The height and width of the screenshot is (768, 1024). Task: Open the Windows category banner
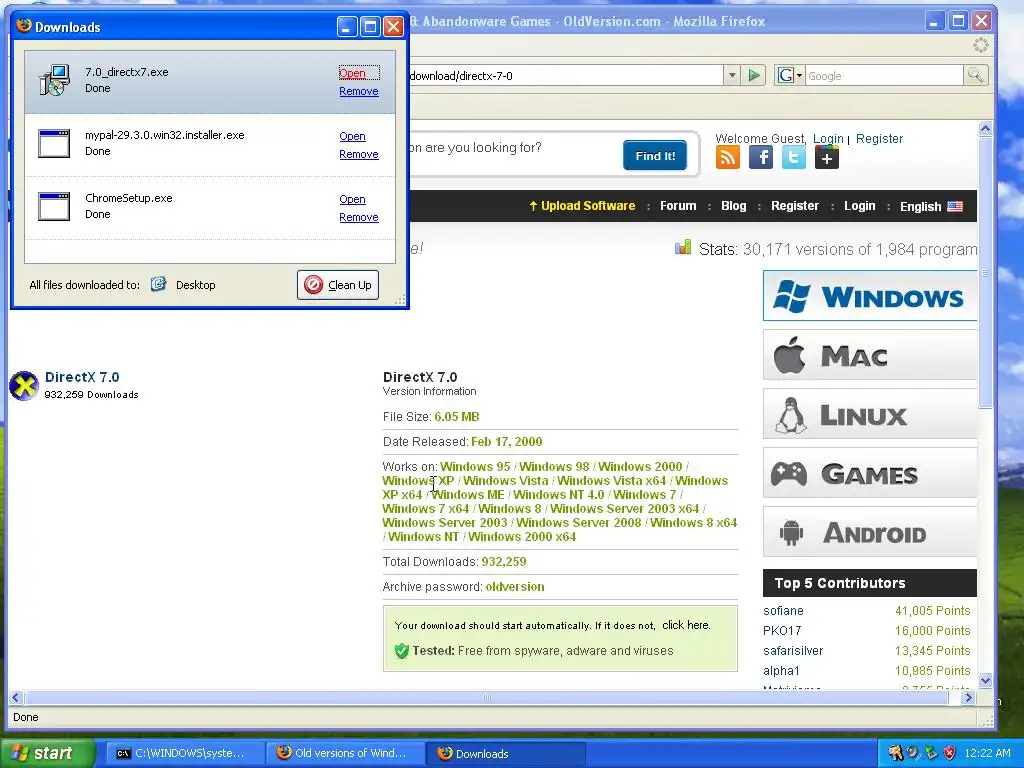[870, 296]
